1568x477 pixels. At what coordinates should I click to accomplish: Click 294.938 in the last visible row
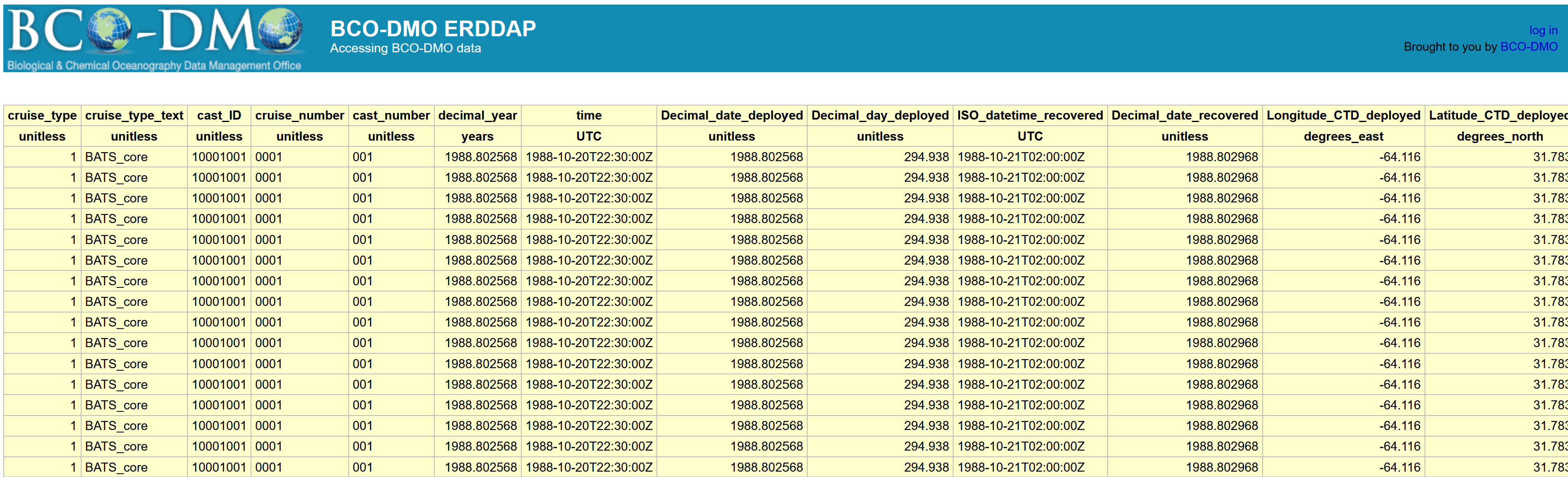click(x=926, y=467)
